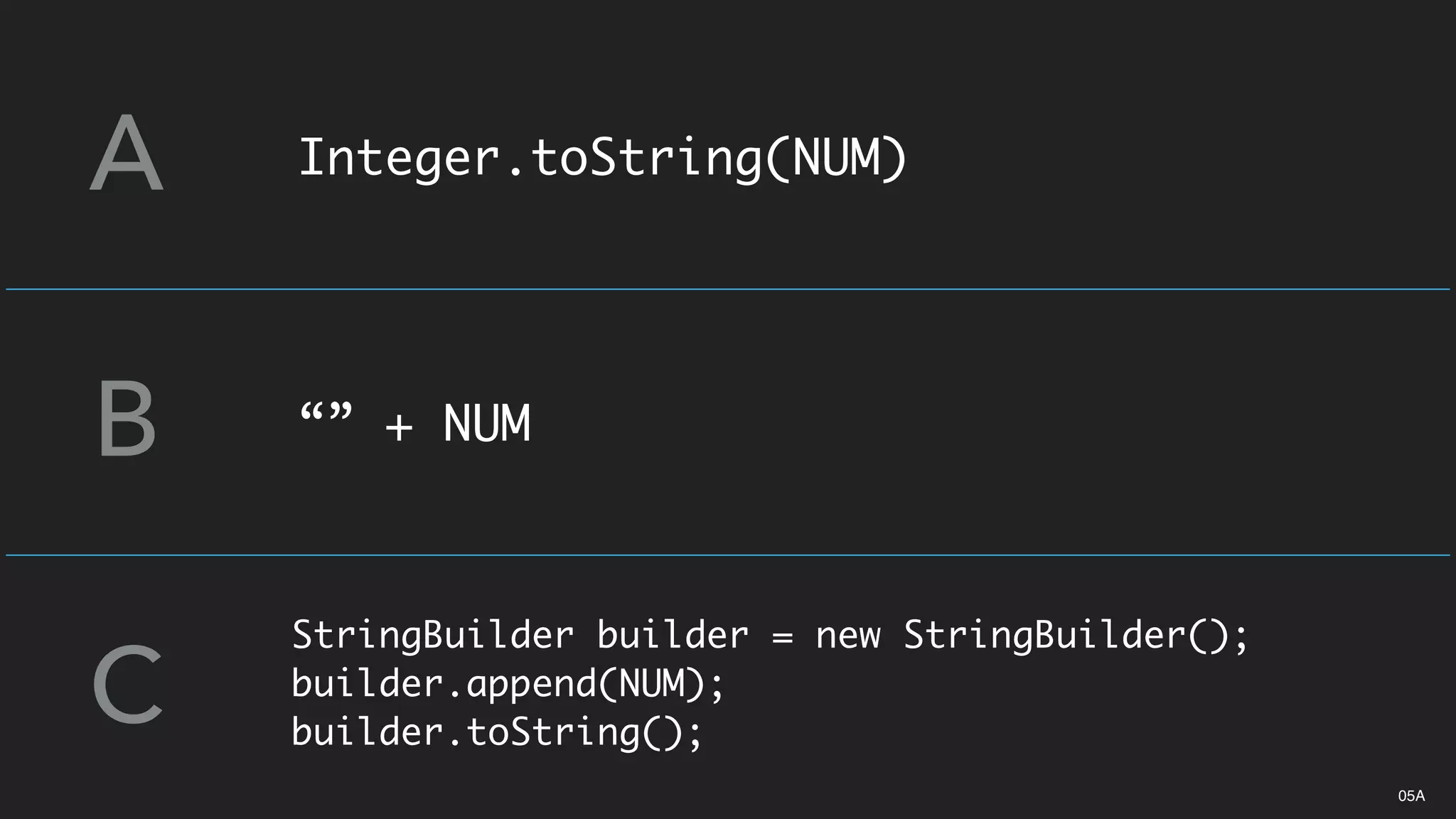
Task: Click the slide number 05A label
Action: click(x=1411, y=796)
